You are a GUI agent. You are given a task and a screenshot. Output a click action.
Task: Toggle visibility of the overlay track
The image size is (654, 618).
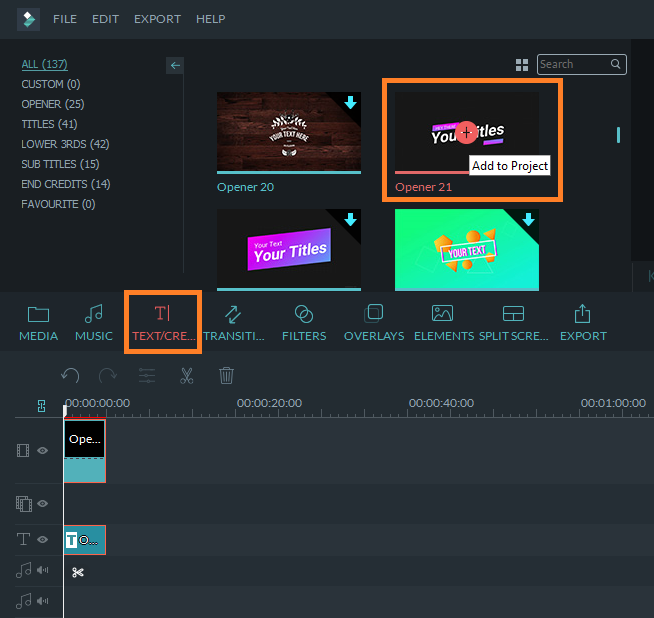(x=43, y=504)
